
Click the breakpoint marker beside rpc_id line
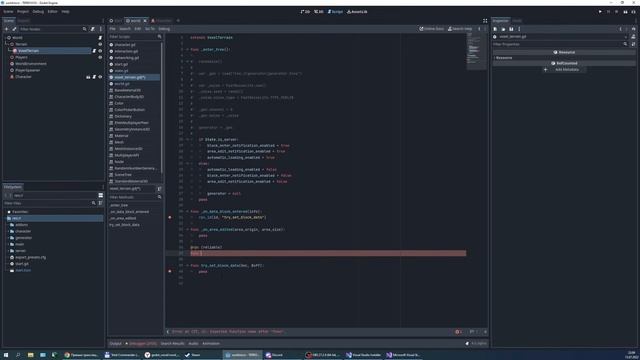[170, 217]
